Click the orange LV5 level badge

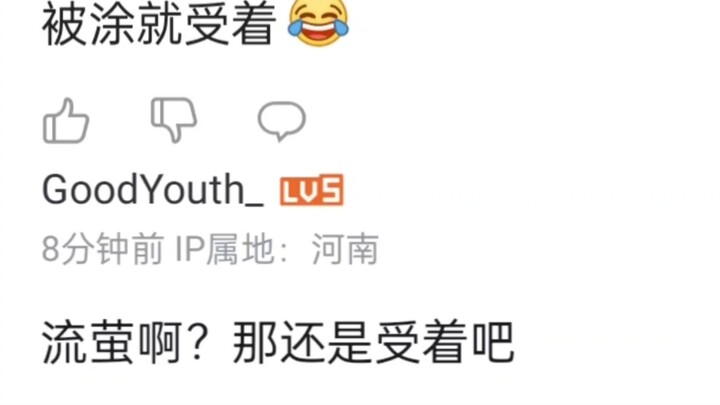(x=312, y=190)
